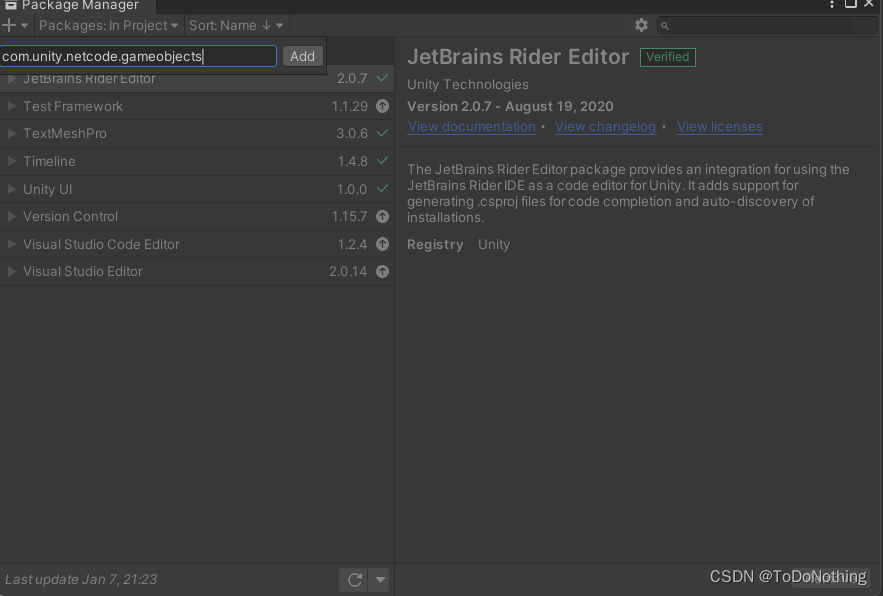Select the Visual Studio Editor package
The height and width of the screenshot is (596, 883).
tap(197, 272)
